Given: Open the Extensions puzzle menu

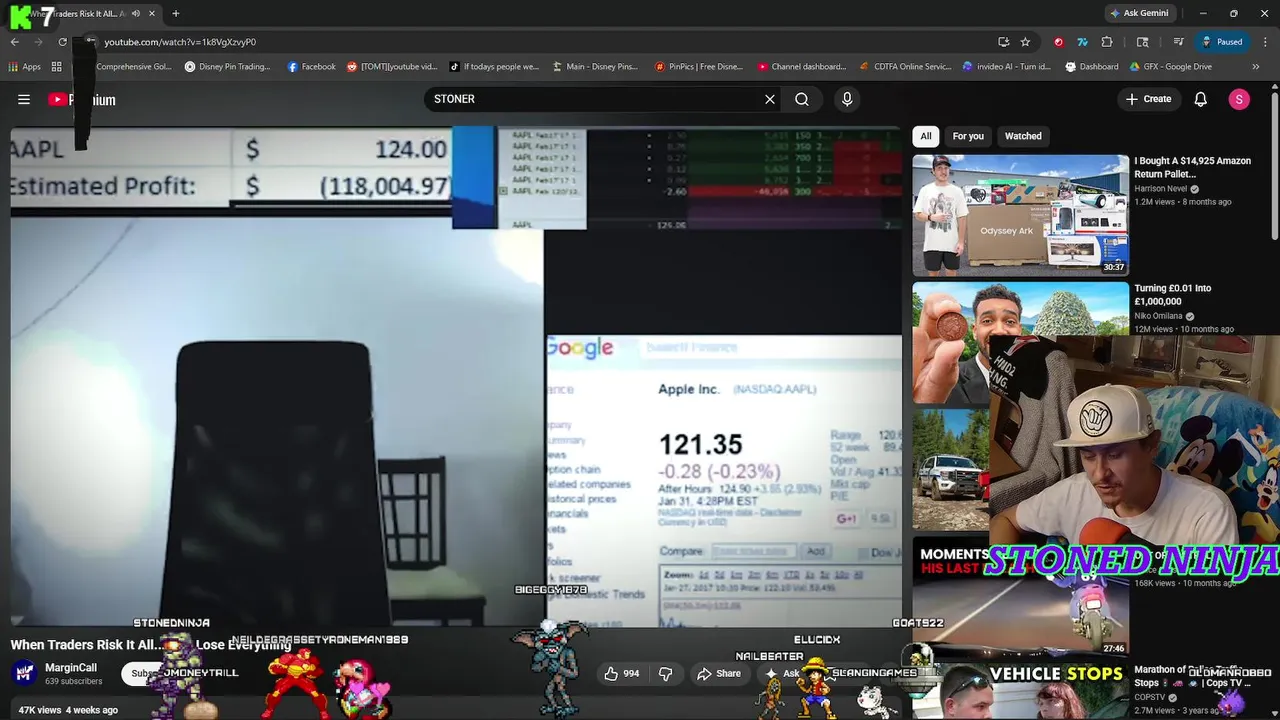Looking at the screenshot, I should tap(1107, 42).
